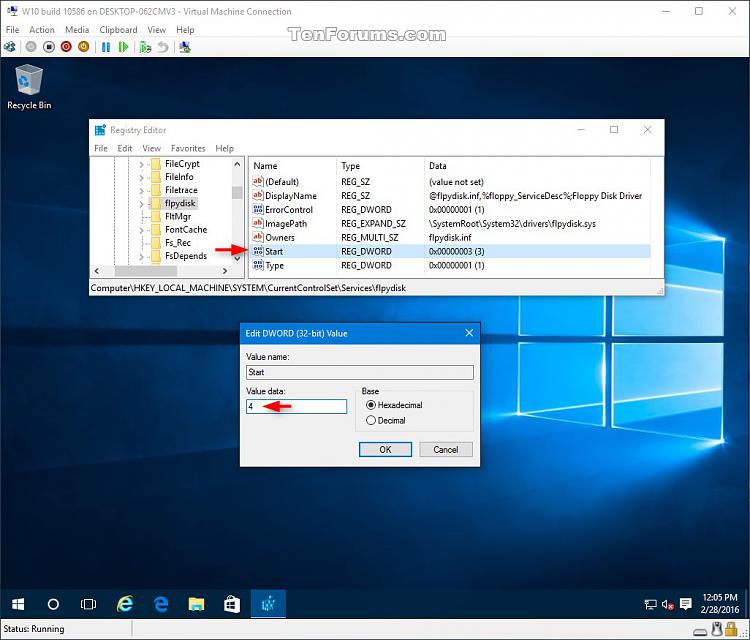Click the Enhanced Session toolbar icon
Viewport: 750px width, 640px height.
[185, 47]
